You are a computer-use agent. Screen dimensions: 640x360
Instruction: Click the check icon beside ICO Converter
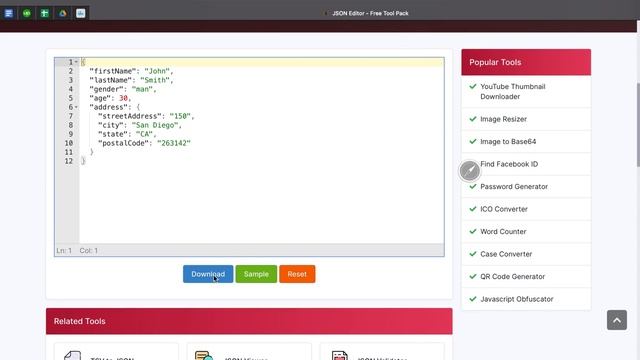pyautogui.click(x=473, y=209)
